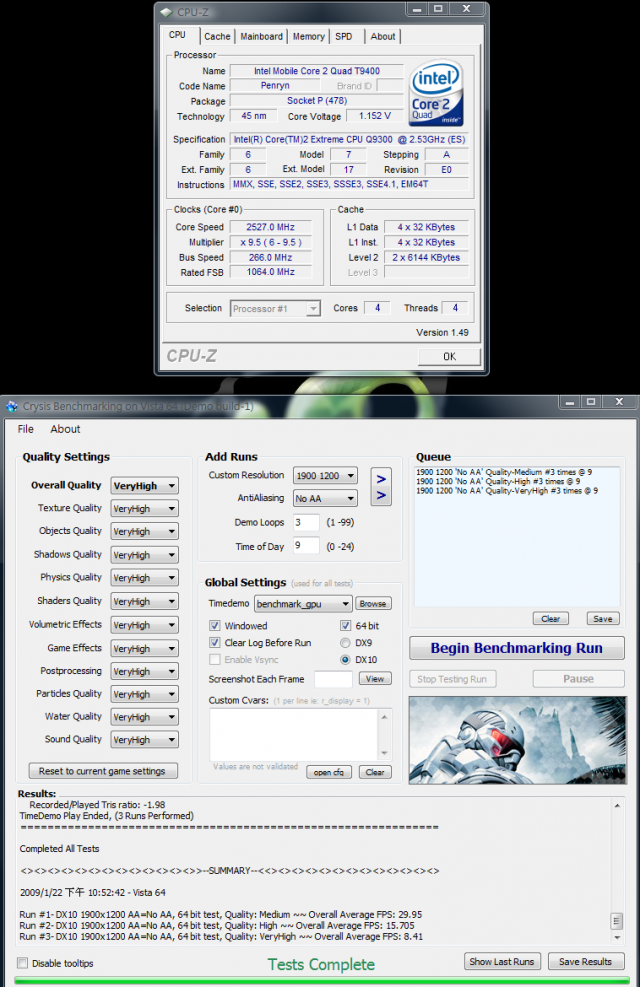640x988 pixels.
Task: Switch to the Memory tab in CPU-Z
Action: tap(309, 37)
